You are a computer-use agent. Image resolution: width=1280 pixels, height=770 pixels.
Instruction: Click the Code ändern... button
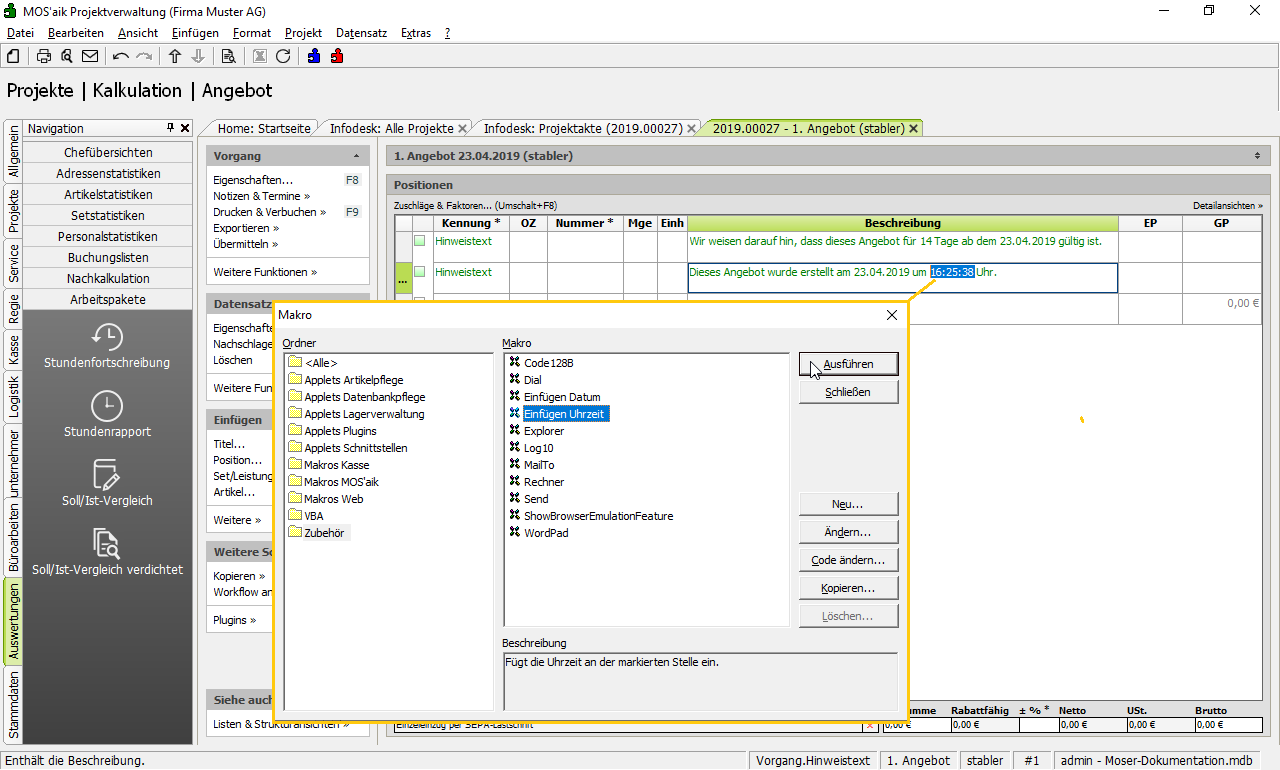(848, 560)
